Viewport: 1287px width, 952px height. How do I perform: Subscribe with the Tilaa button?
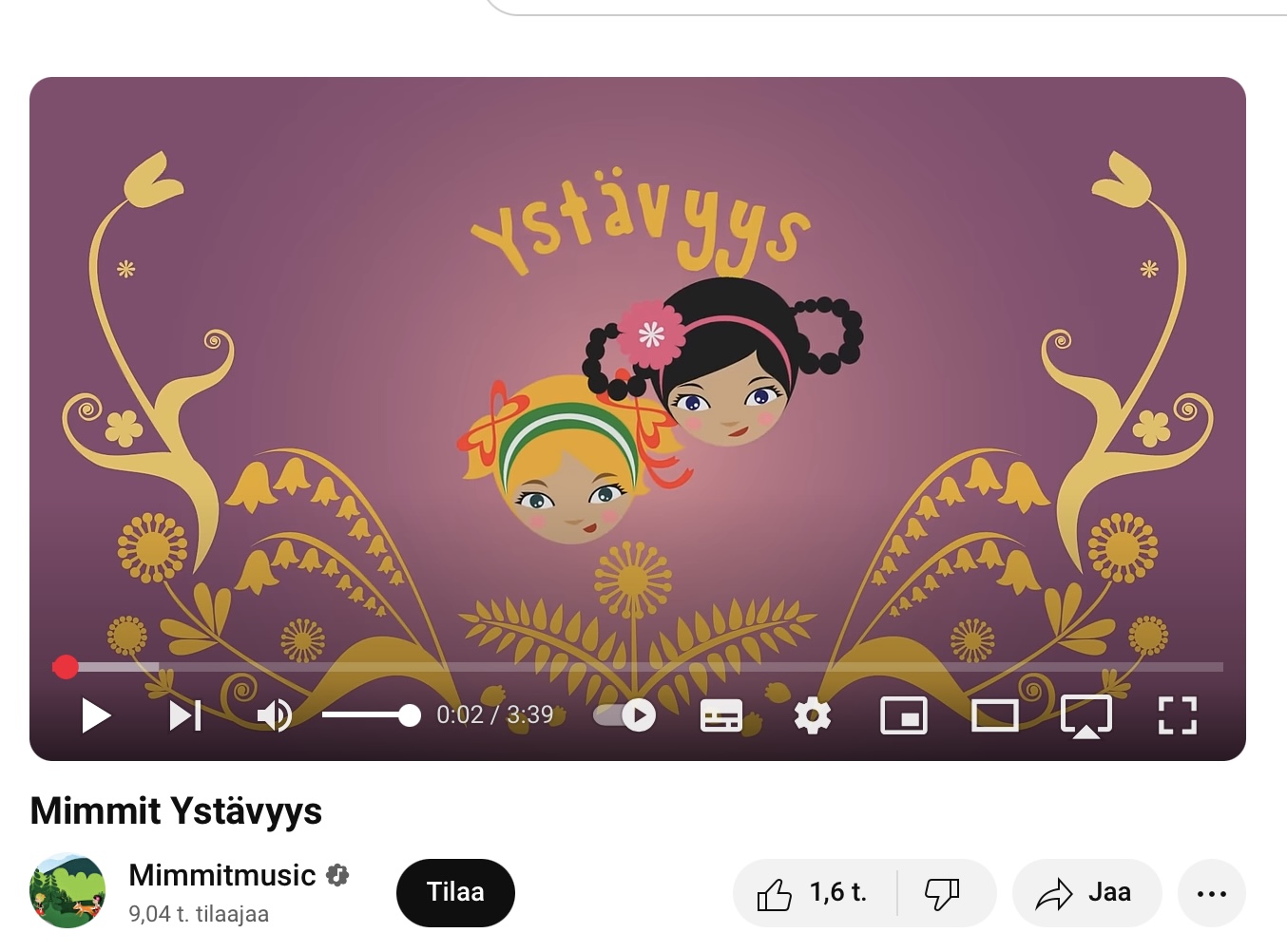pyautogui.click(x=455, y=893)
